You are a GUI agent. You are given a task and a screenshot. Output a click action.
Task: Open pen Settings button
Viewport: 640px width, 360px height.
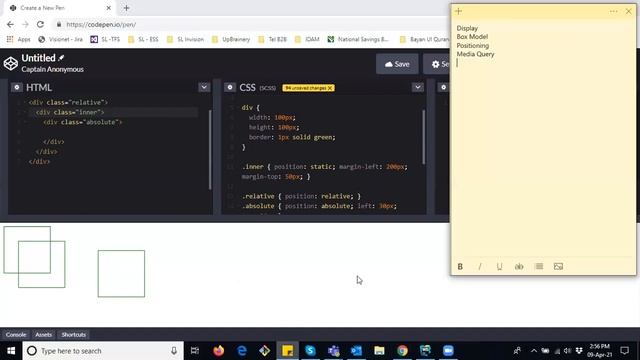(437, 64)
